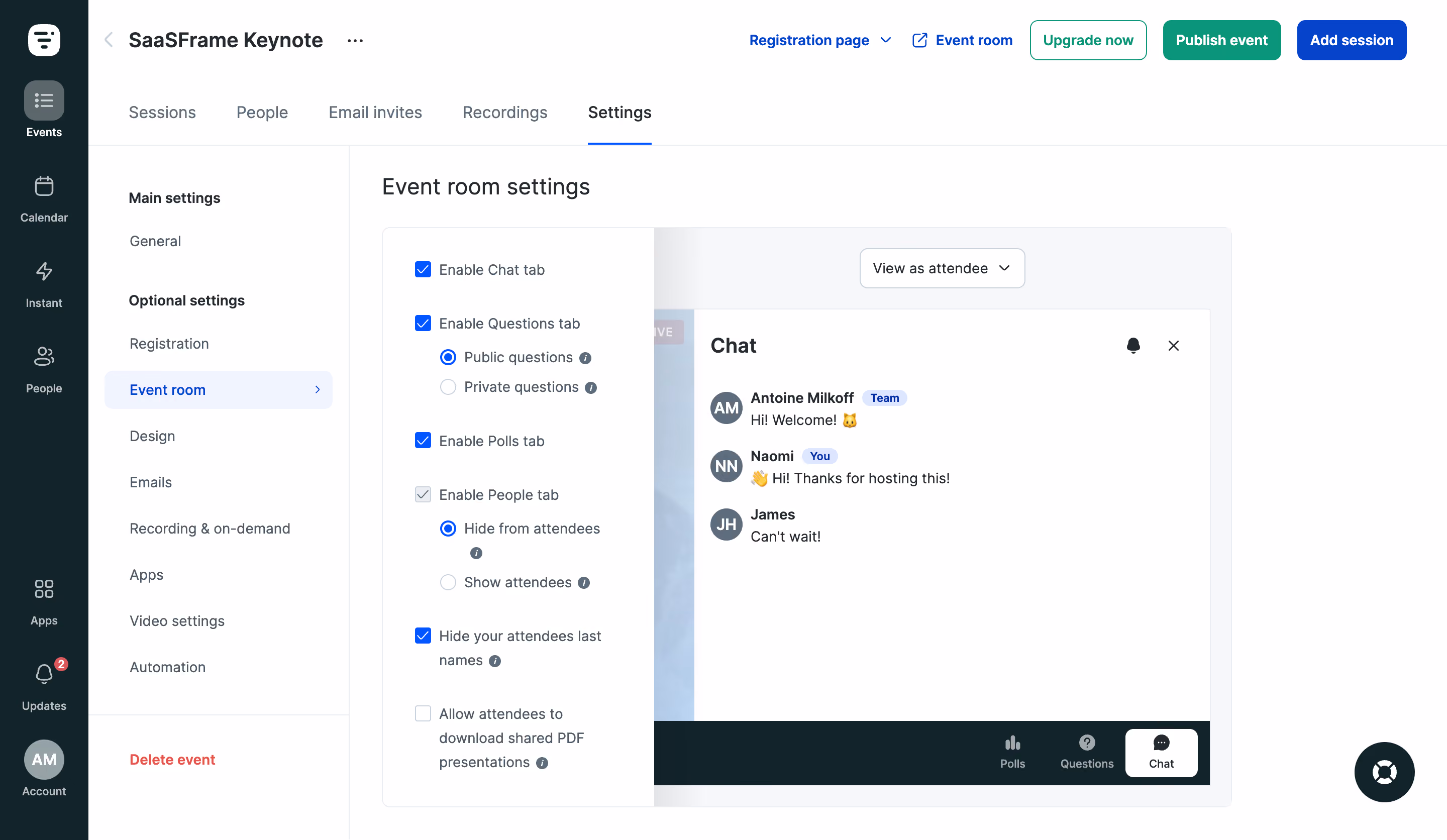
Task: Open the Calendar sidebar icon
Action: 44,186
